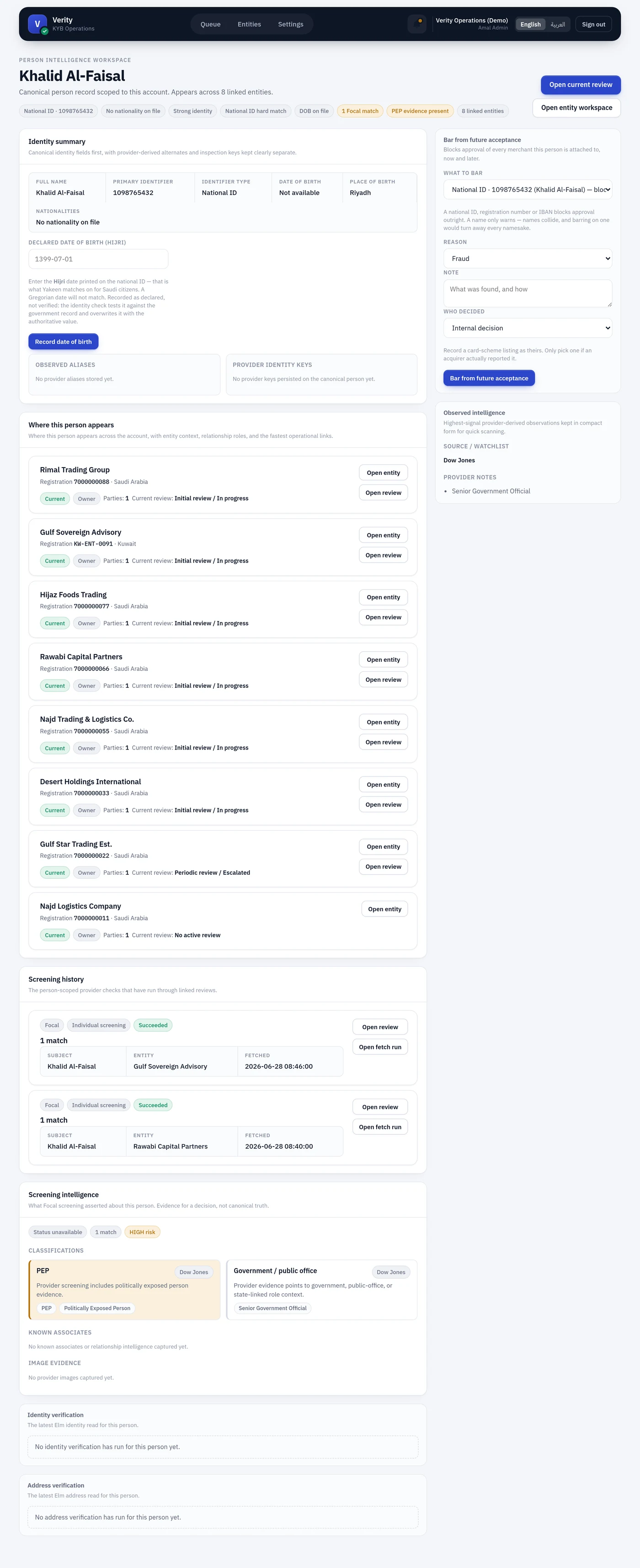Go to Settings in top navigation

click(x=290, y=24)
